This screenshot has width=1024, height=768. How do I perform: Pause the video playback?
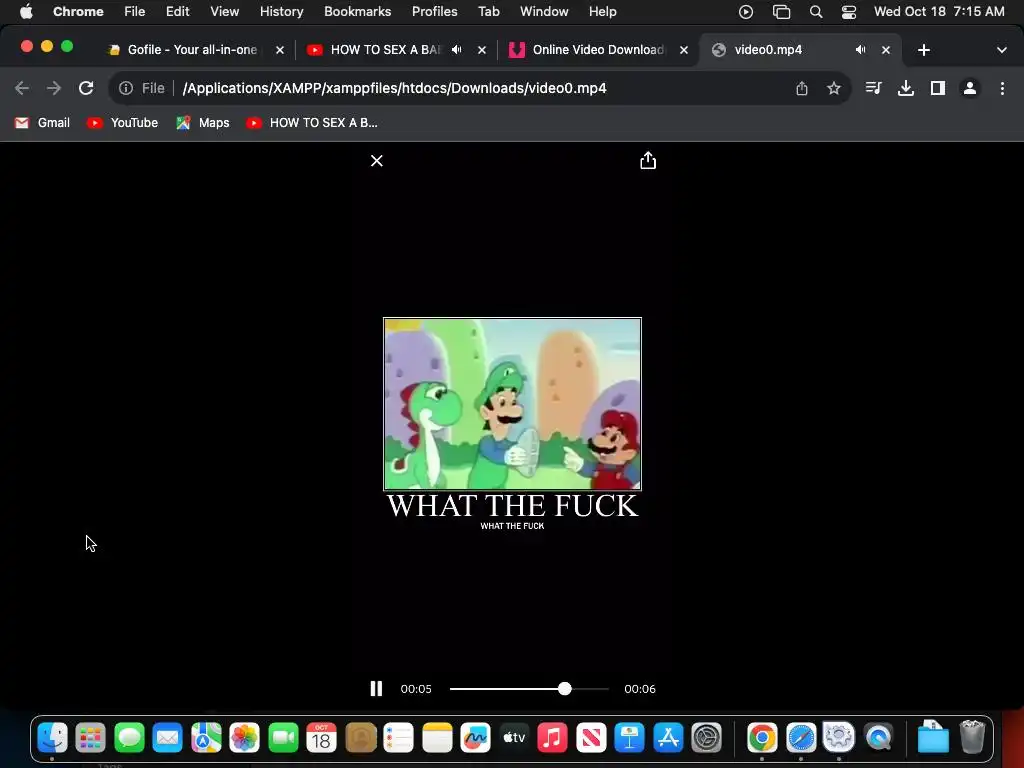376,688
